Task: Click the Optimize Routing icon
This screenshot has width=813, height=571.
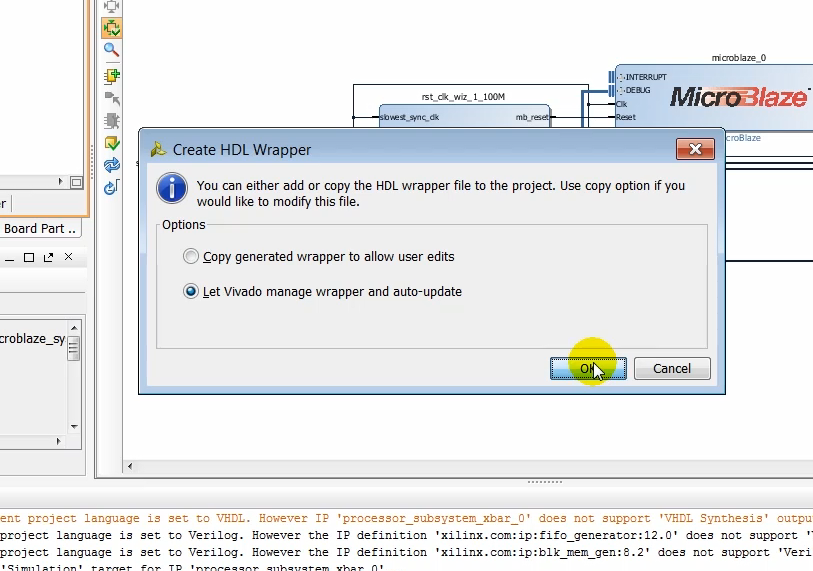Action: [111, 187]
